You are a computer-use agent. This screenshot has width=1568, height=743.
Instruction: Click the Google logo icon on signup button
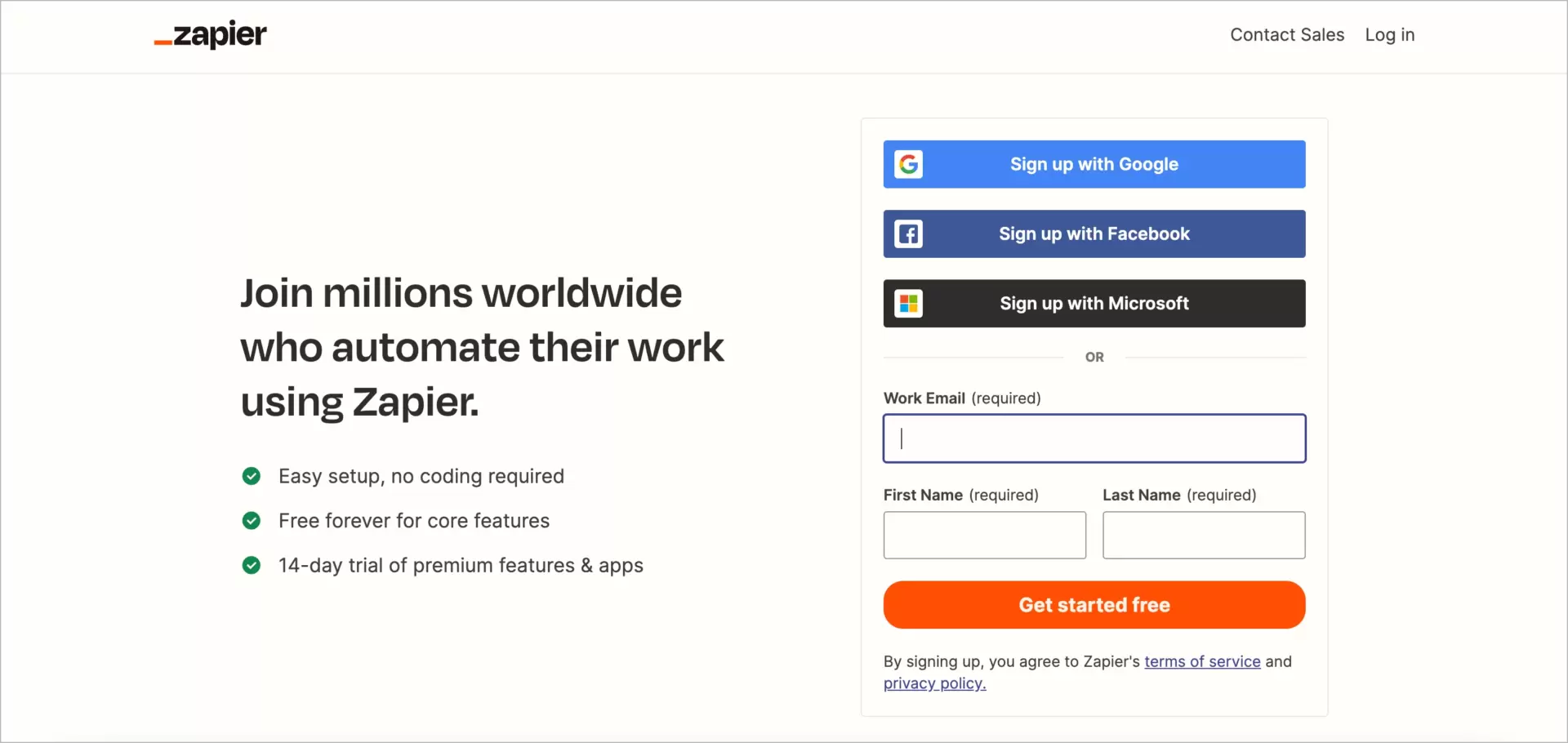pos(909,163)
